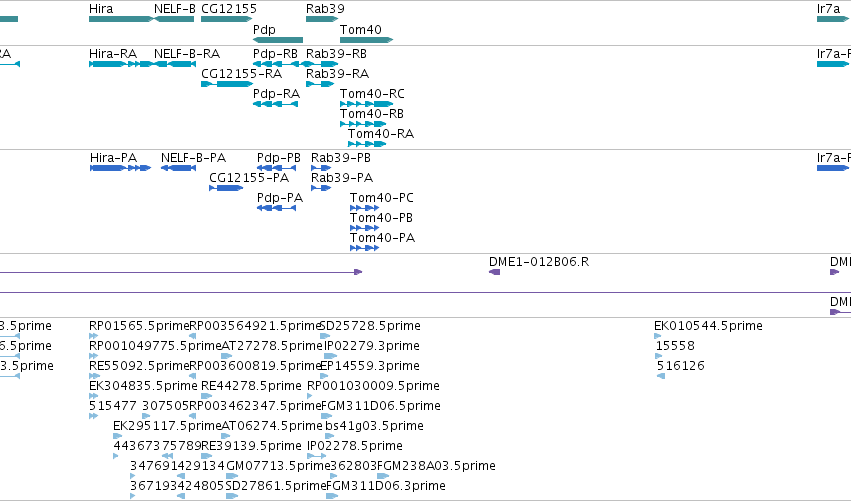Select the AT27278.5prime EST label

coord(272,346)
